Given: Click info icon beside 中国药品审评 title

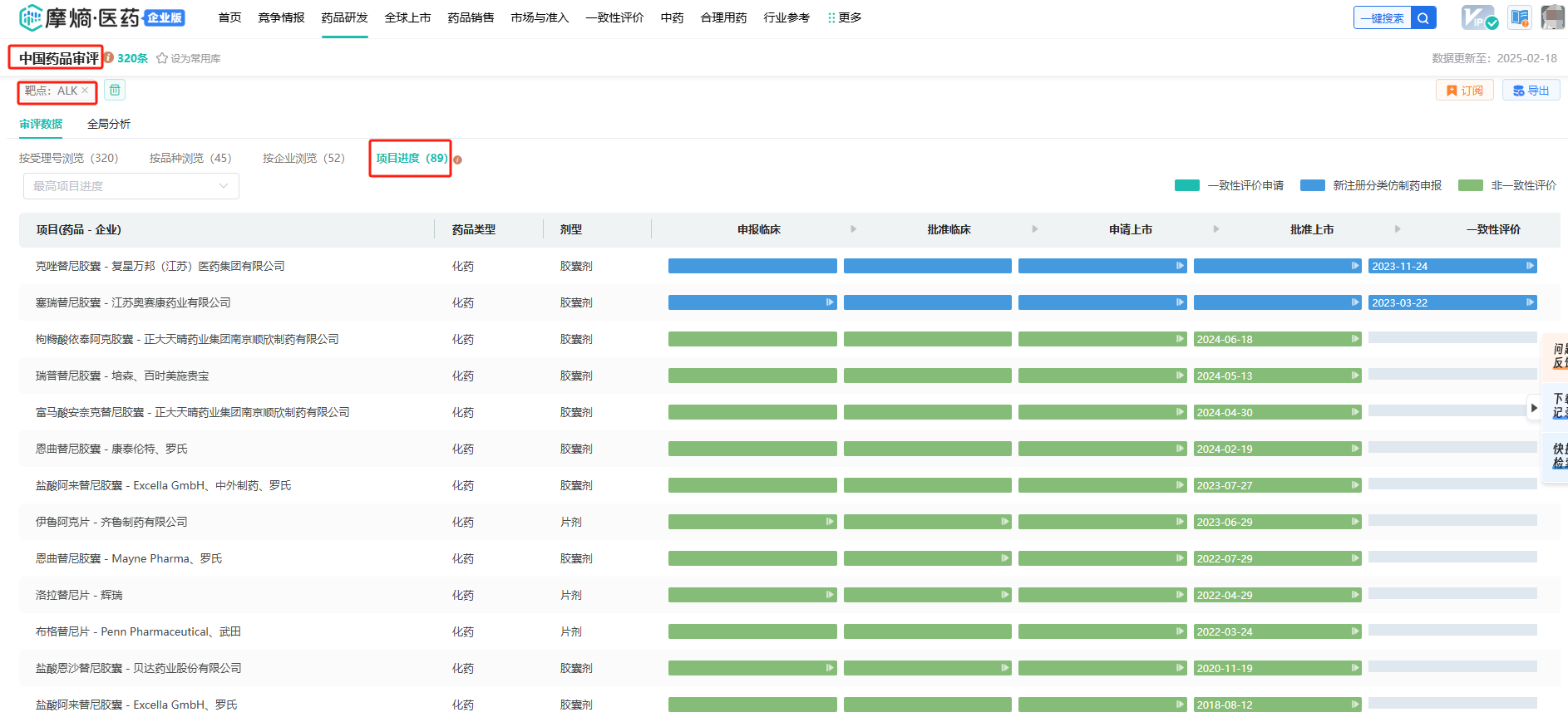Looking at the screenshot, I should (108, 58).
